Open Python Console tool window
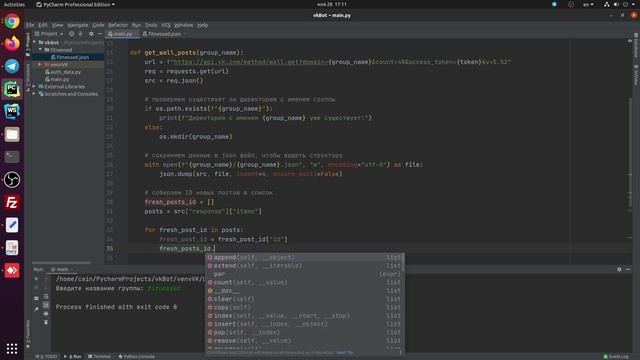Image resolution: width=640 pixels, height=360 pixels. coord(136,356)
